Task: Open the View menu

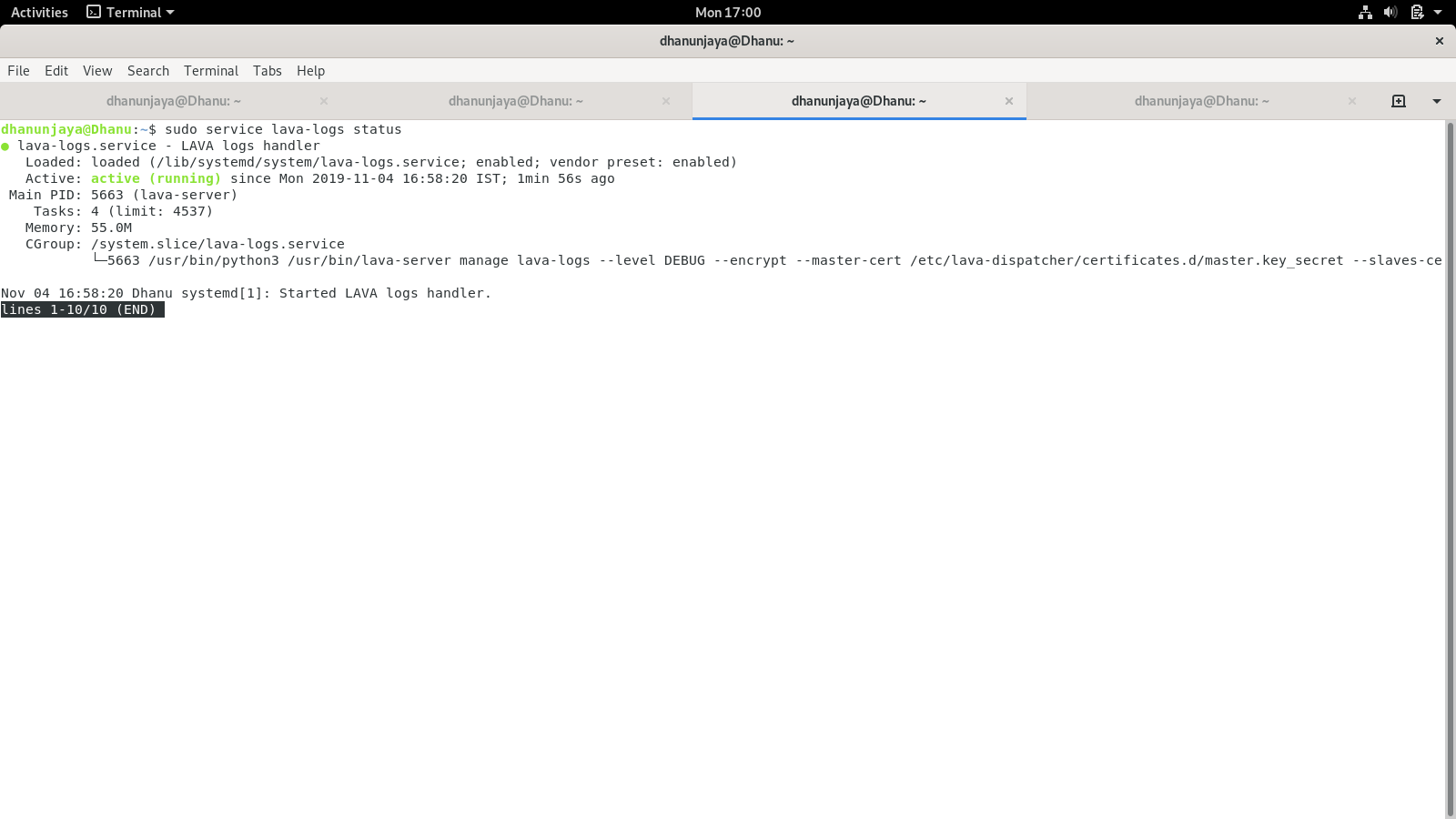Action: point(97,71)
